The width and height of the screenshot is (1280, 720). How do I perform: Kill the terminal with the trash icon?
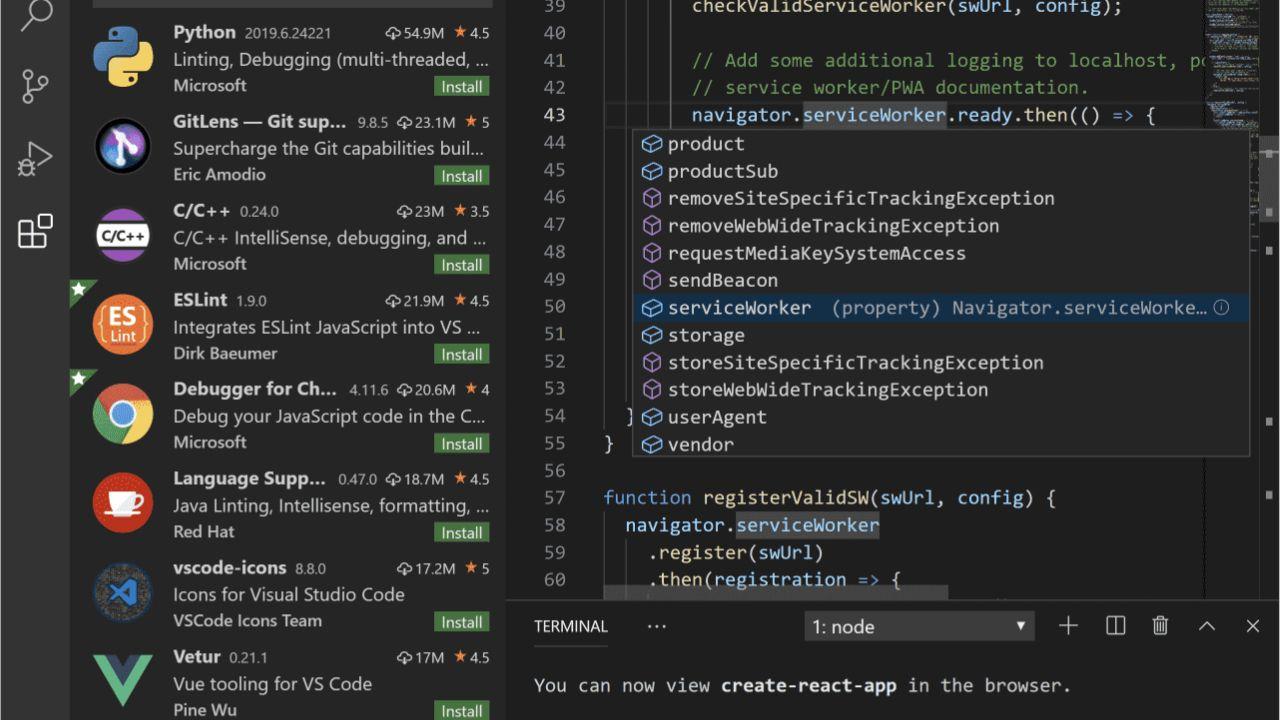[x=1159, y=626]
